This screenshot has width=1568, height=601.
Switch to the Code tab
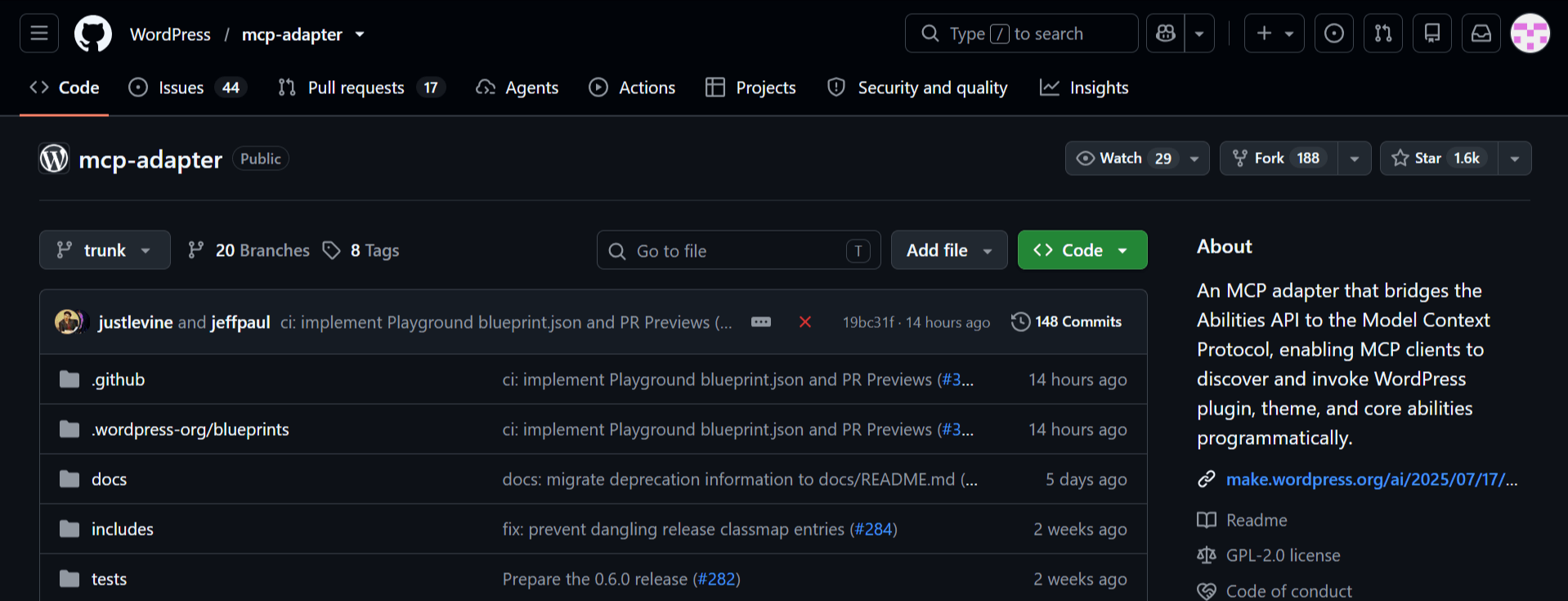pos(65,87)
